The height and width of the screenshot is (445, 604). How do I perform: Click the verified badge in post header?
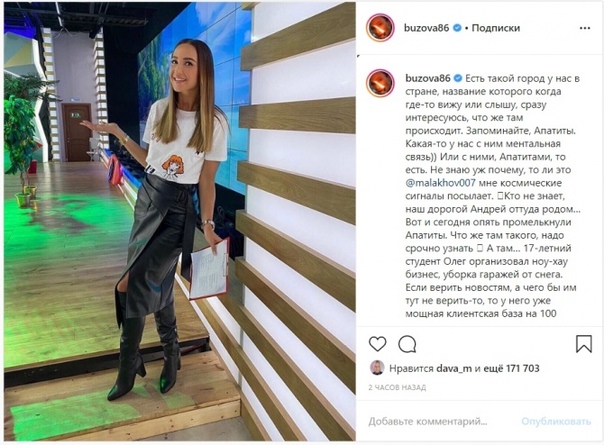point(457,28)
